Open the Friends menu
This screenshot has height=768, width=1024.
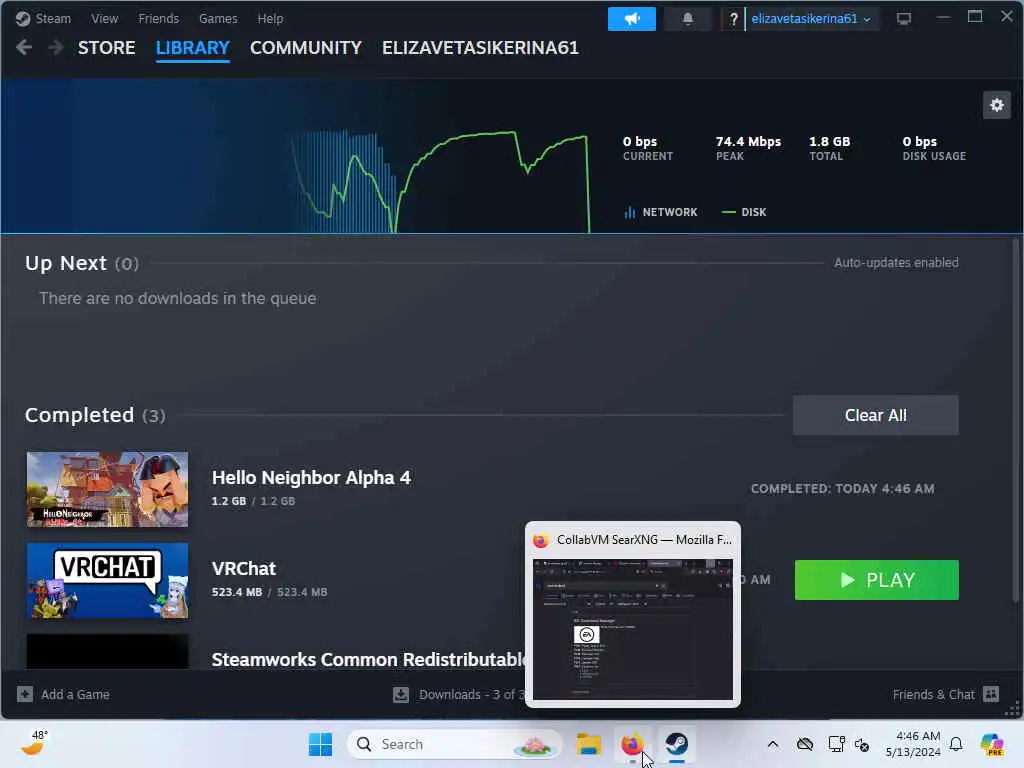pyautogui.click(x=159, y=18)
